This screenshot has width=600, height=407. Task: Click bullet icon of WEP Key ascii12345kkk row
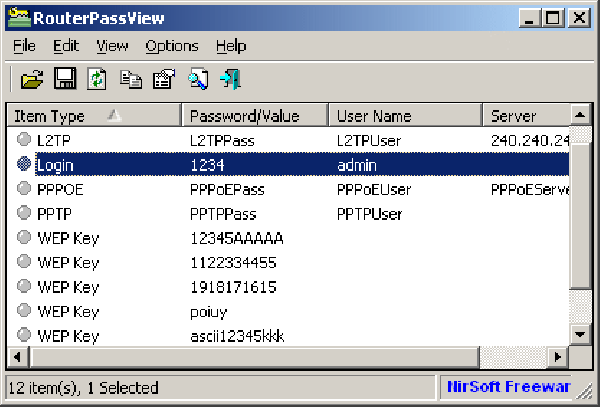(x=24, y=335)
